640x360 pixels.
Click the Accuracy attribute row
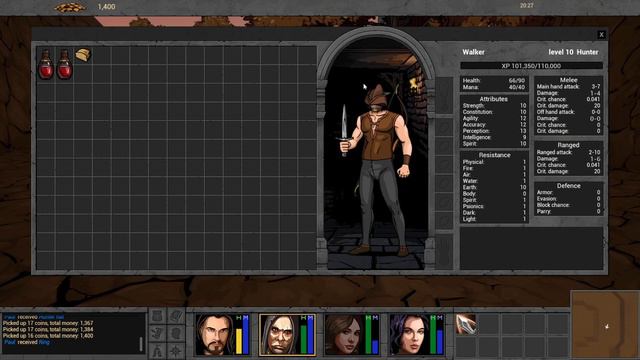click(x=494, y=124)
